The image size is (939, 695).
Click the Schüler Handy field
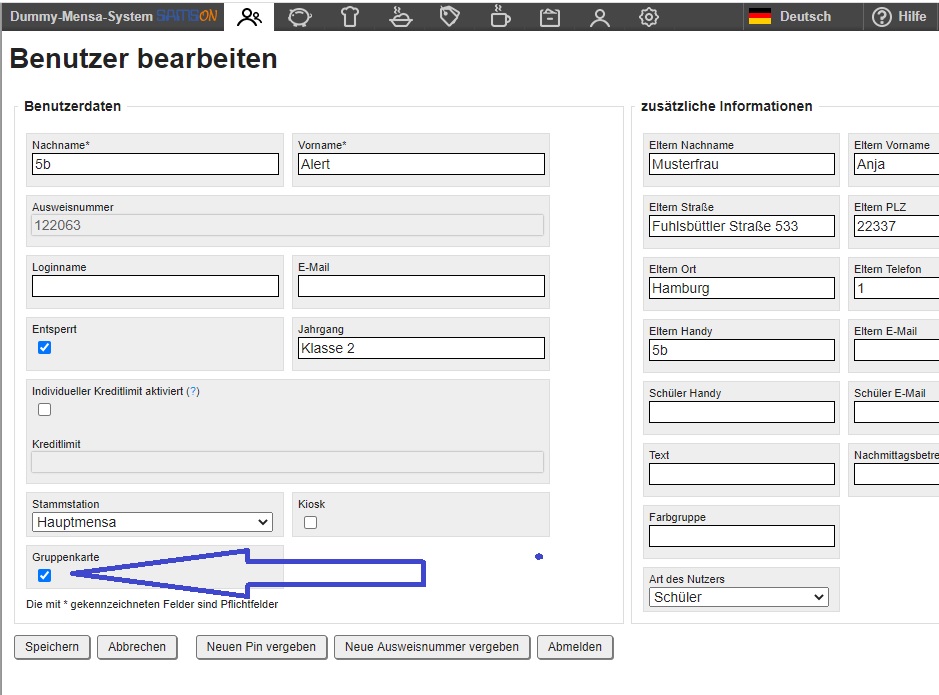click(x=741, y=412)
